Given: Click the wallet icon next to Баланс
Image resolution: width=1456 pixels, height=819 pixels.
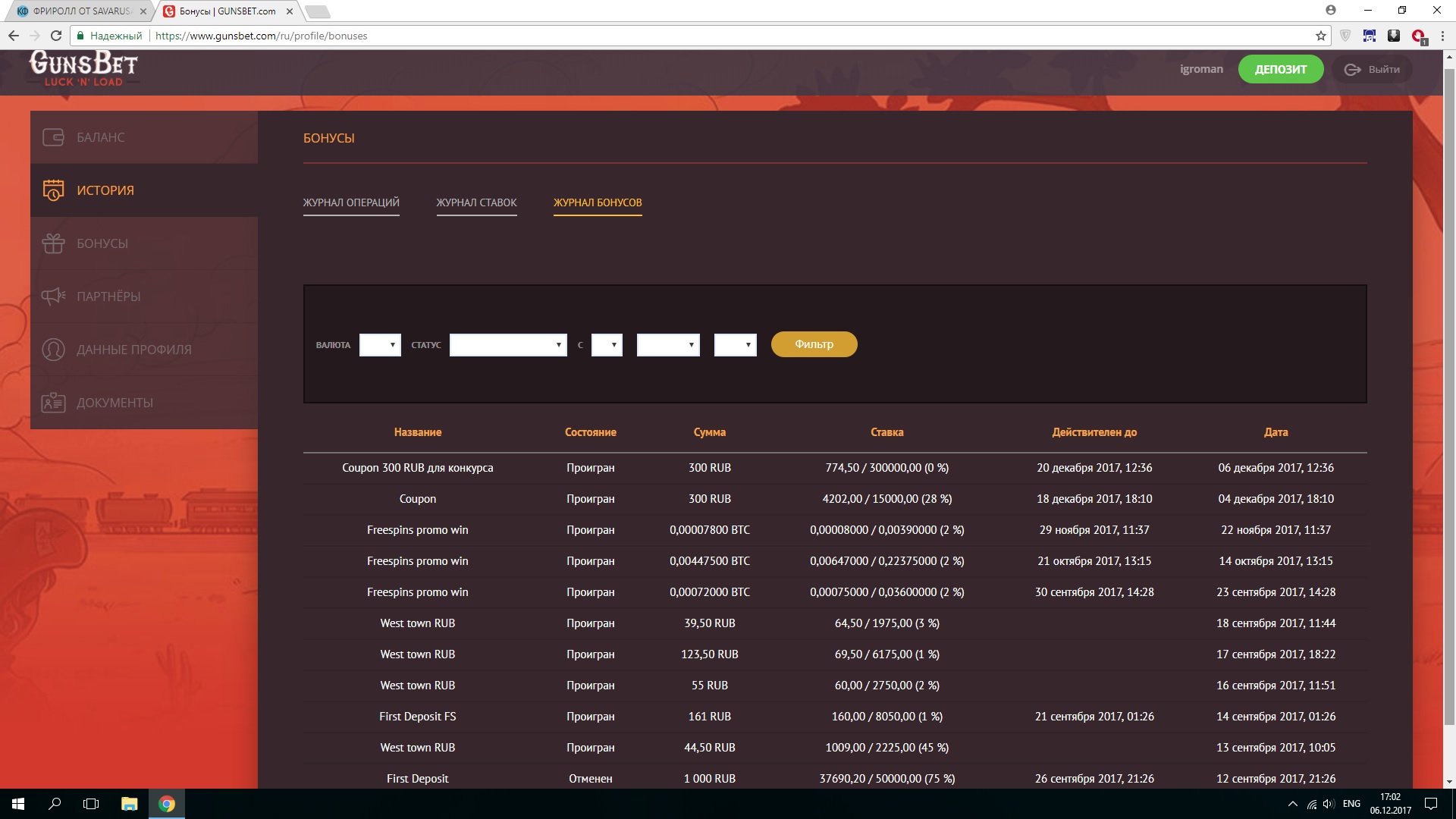Looking at the screenshot, I should click(53, 137).
